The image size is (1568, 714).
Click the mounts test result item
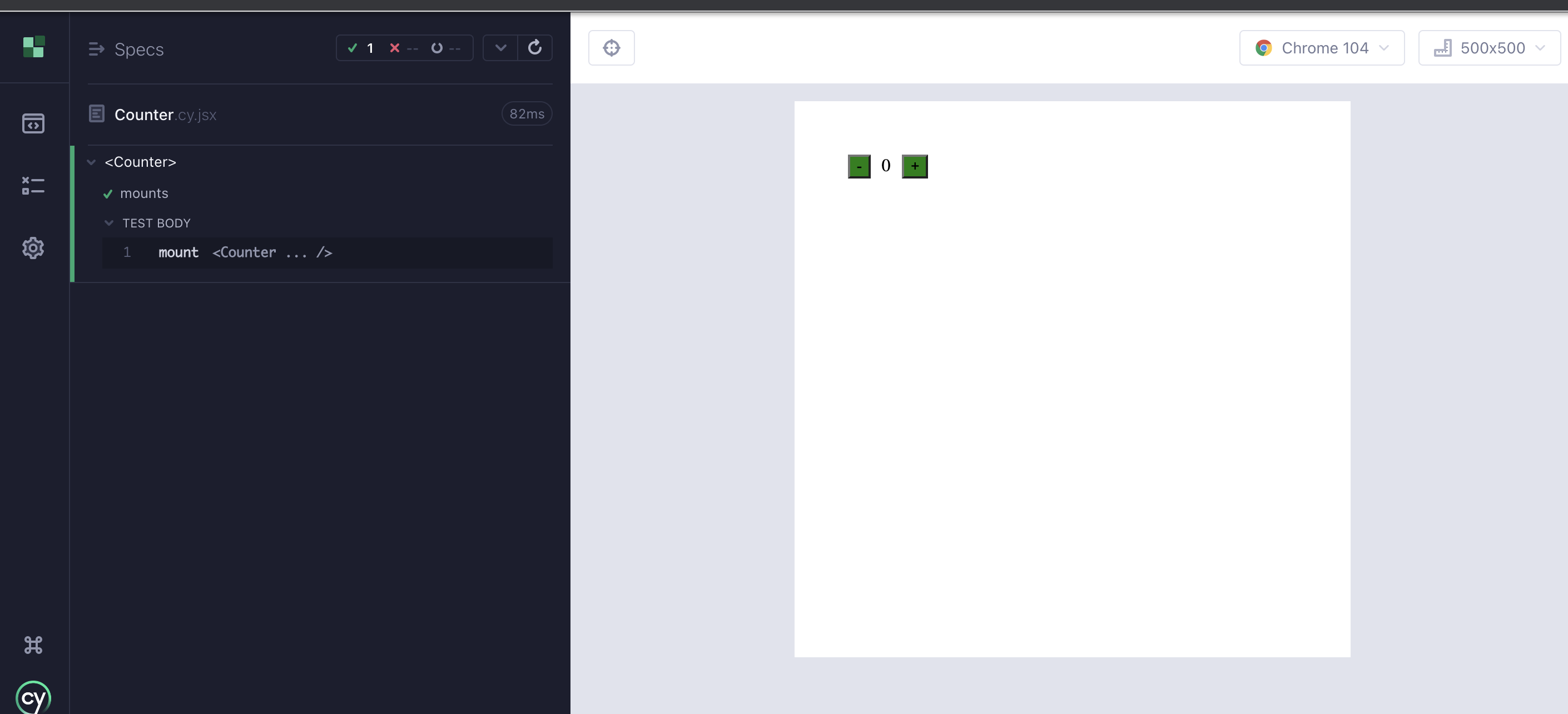(143, 192)
